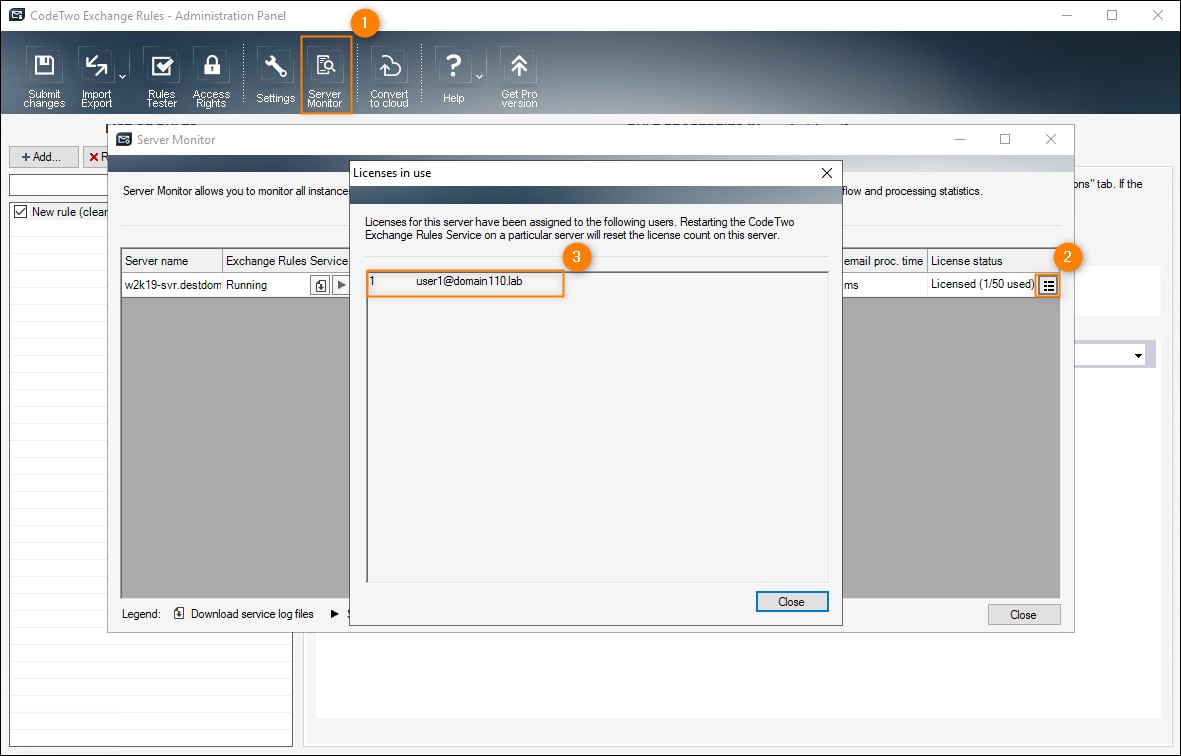Toggle the New rule checkbox
Viewport: 1181px width, 756px height.
coord(20,212)
